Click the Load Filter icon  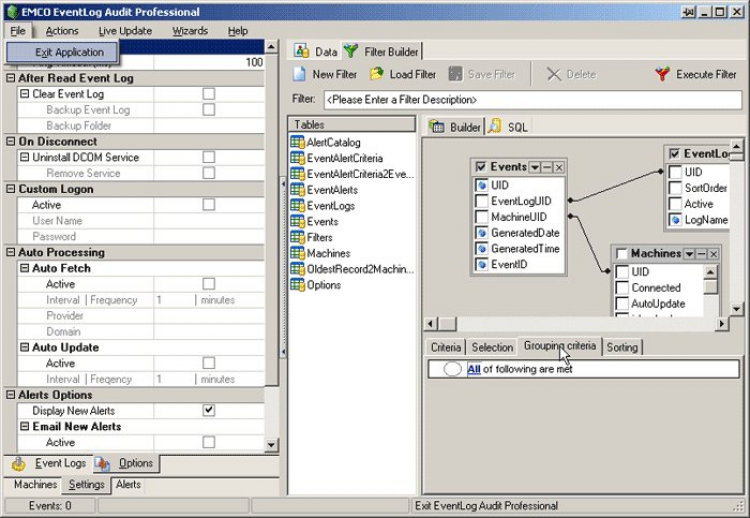[377, 74]
